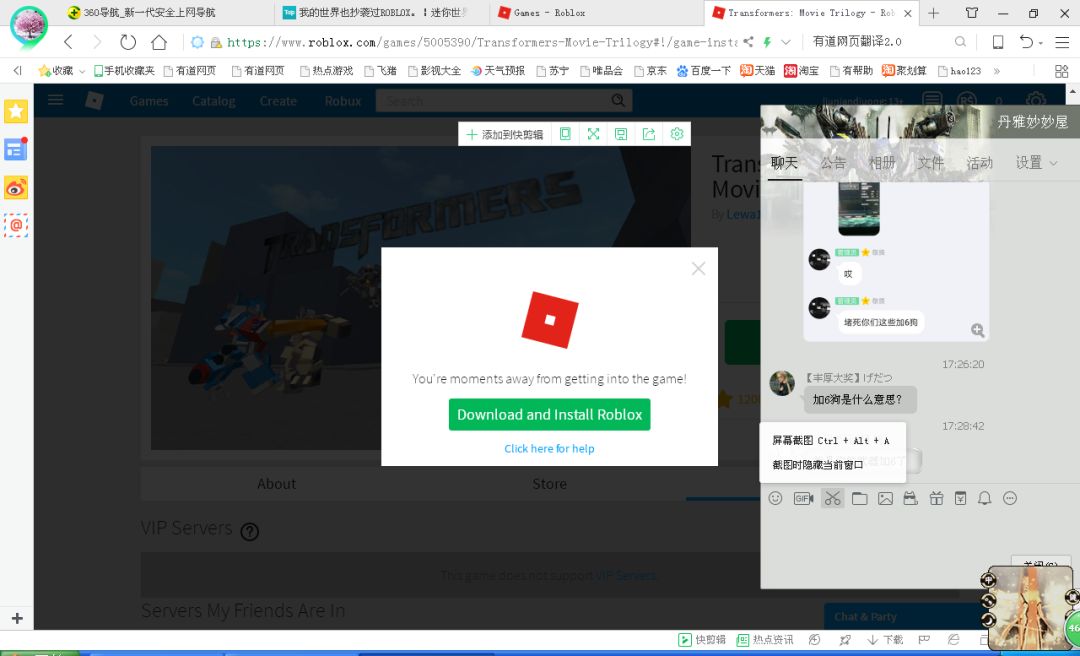Open the GIF recording tool in chat
The width and height of the screenshot is (1080, 656).
point(803,498)
